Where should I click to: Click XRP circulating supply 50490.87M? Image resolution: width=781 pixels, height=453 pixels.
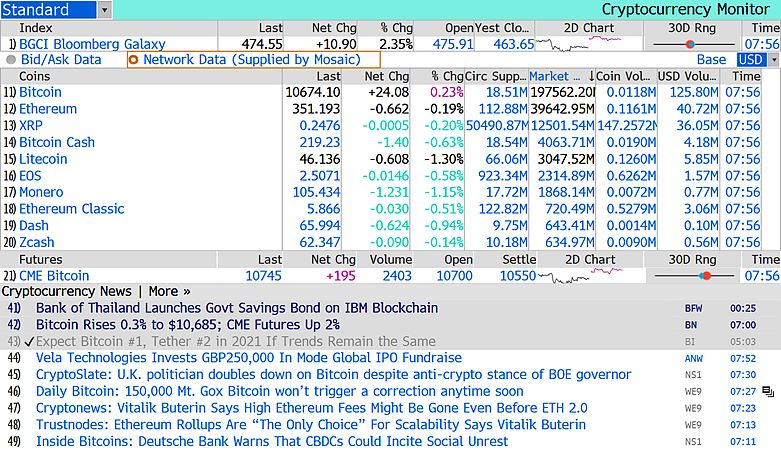497,126
